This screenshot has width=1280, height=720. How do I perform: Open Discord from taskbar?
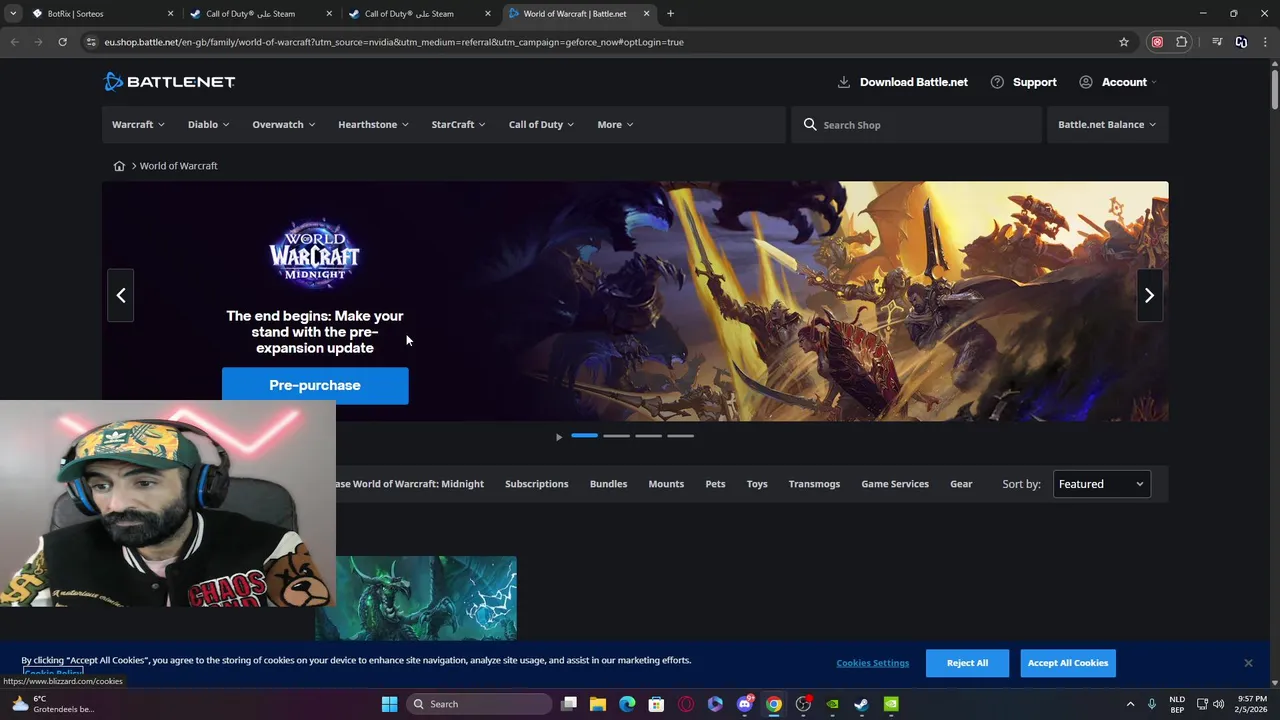pyautogui.click(x=744, y=704)
